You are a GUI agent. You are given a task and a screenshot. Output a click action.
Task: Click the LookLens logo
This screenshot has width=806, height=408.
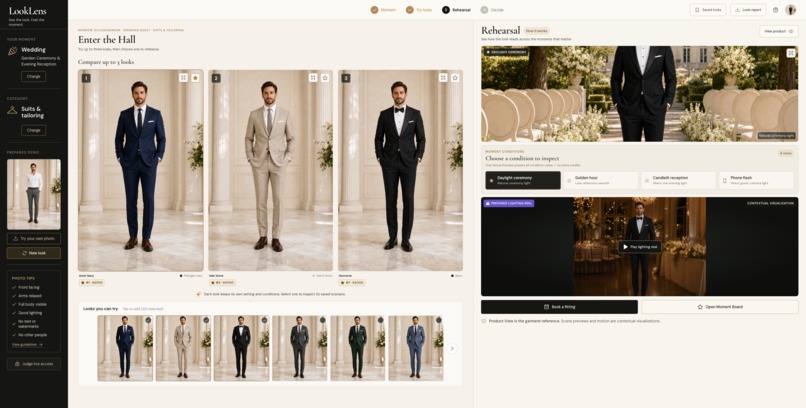[27, 11]
